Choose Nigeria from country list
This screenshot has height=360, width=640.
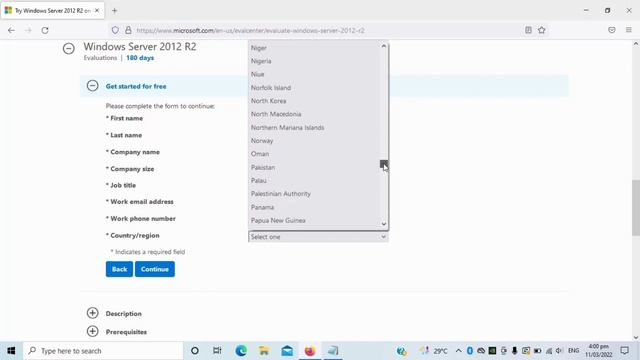261,61
